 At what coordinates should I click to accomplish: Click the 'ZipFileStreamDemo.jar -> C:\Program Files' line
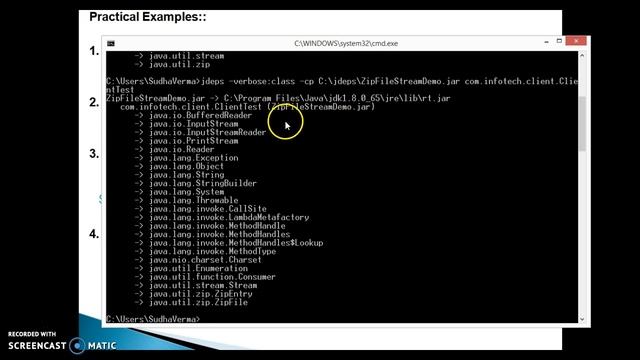click(278, 98)
